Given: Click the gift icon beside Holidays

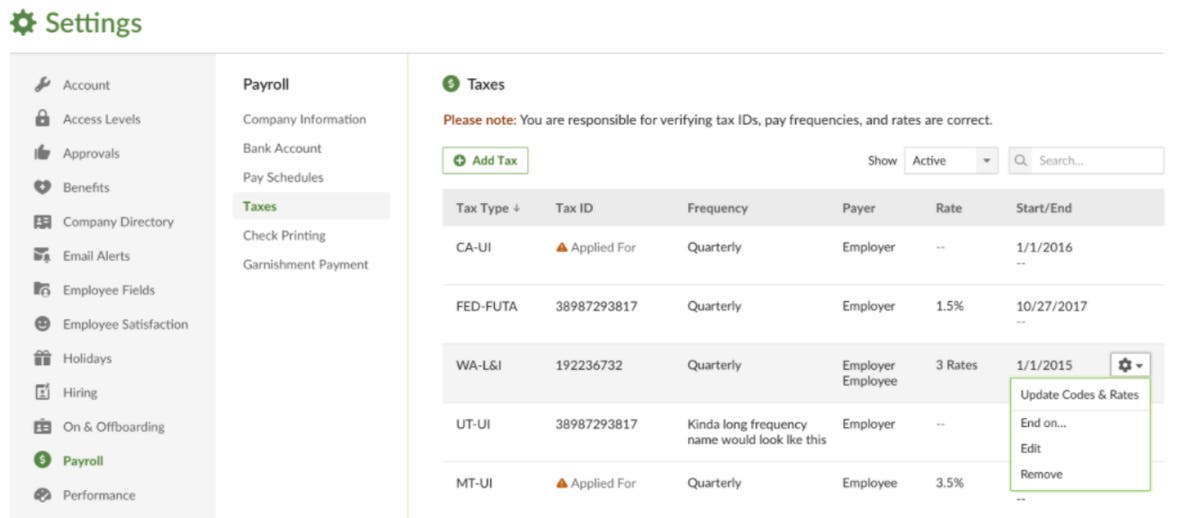Looking at the screenshot, I should coord(42,358).
